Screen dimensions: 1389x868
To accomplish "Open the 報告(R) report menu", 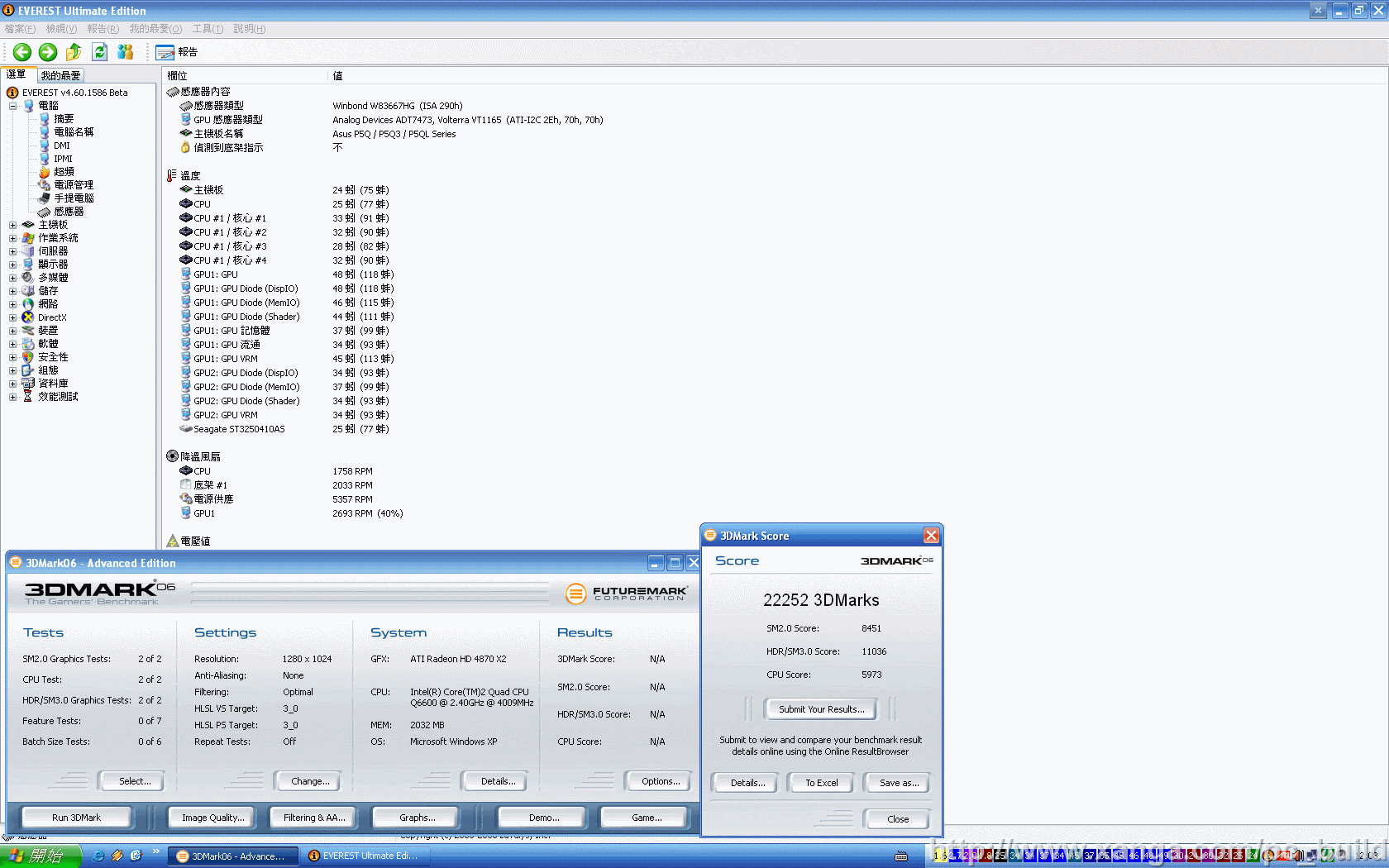I will pyautogui.click(x=103, y=29).
